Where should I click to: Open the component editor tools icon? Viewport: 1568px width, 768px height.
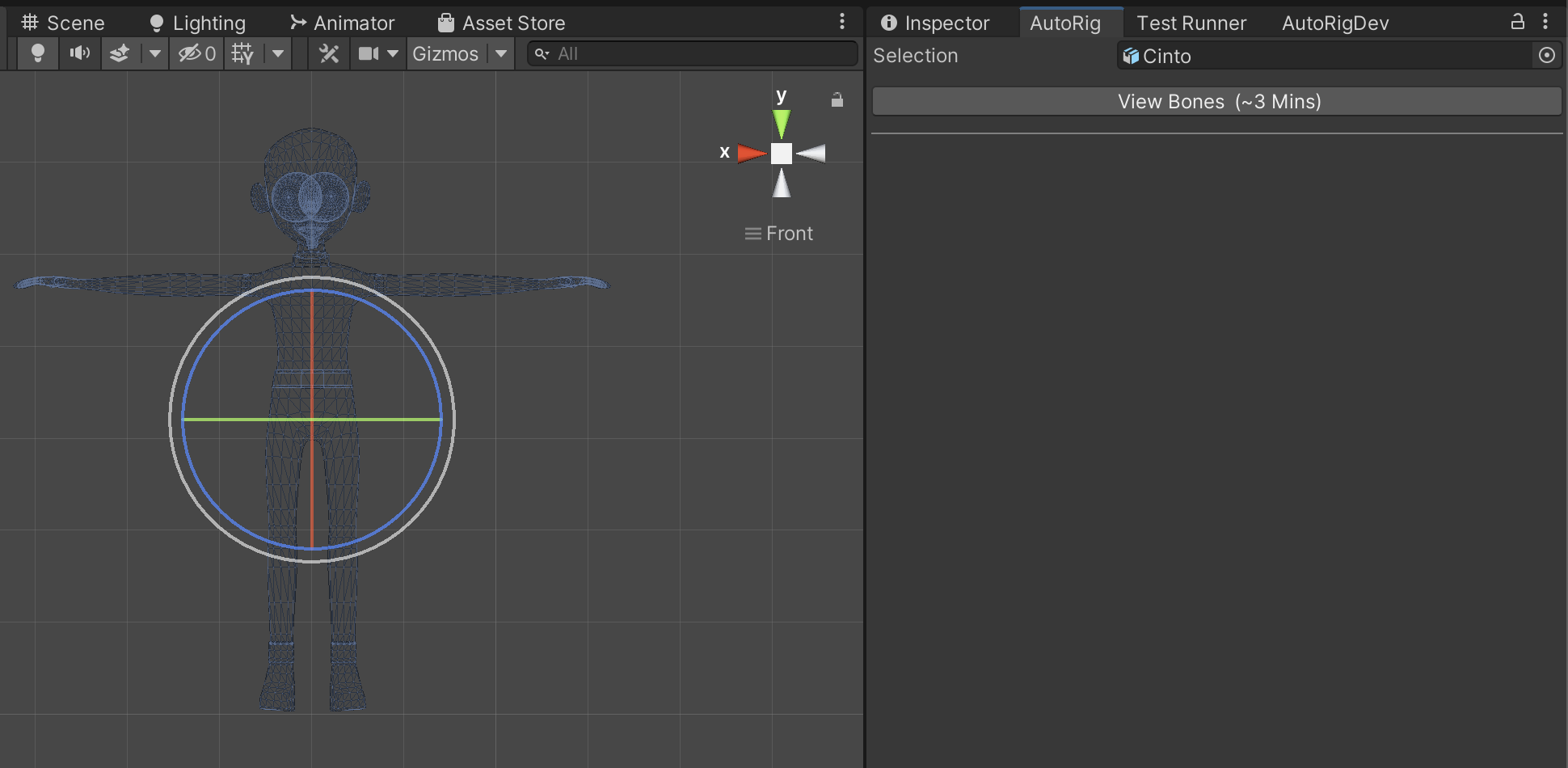click(329, 53)
